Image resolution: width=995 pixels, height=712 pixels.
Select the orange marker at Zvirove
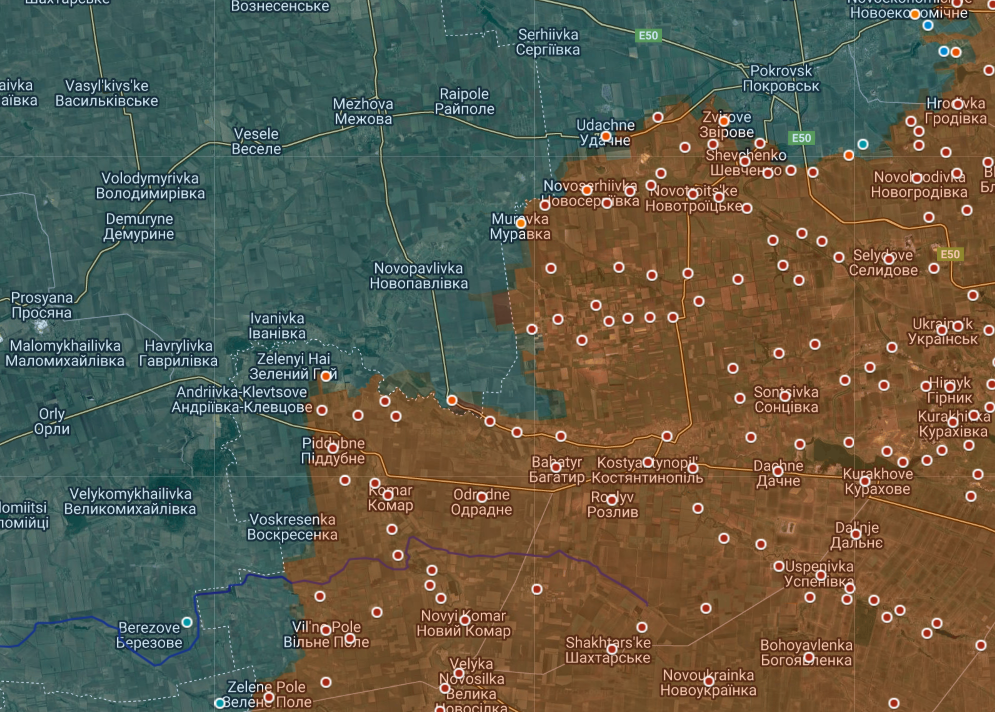tap(724, 121)
